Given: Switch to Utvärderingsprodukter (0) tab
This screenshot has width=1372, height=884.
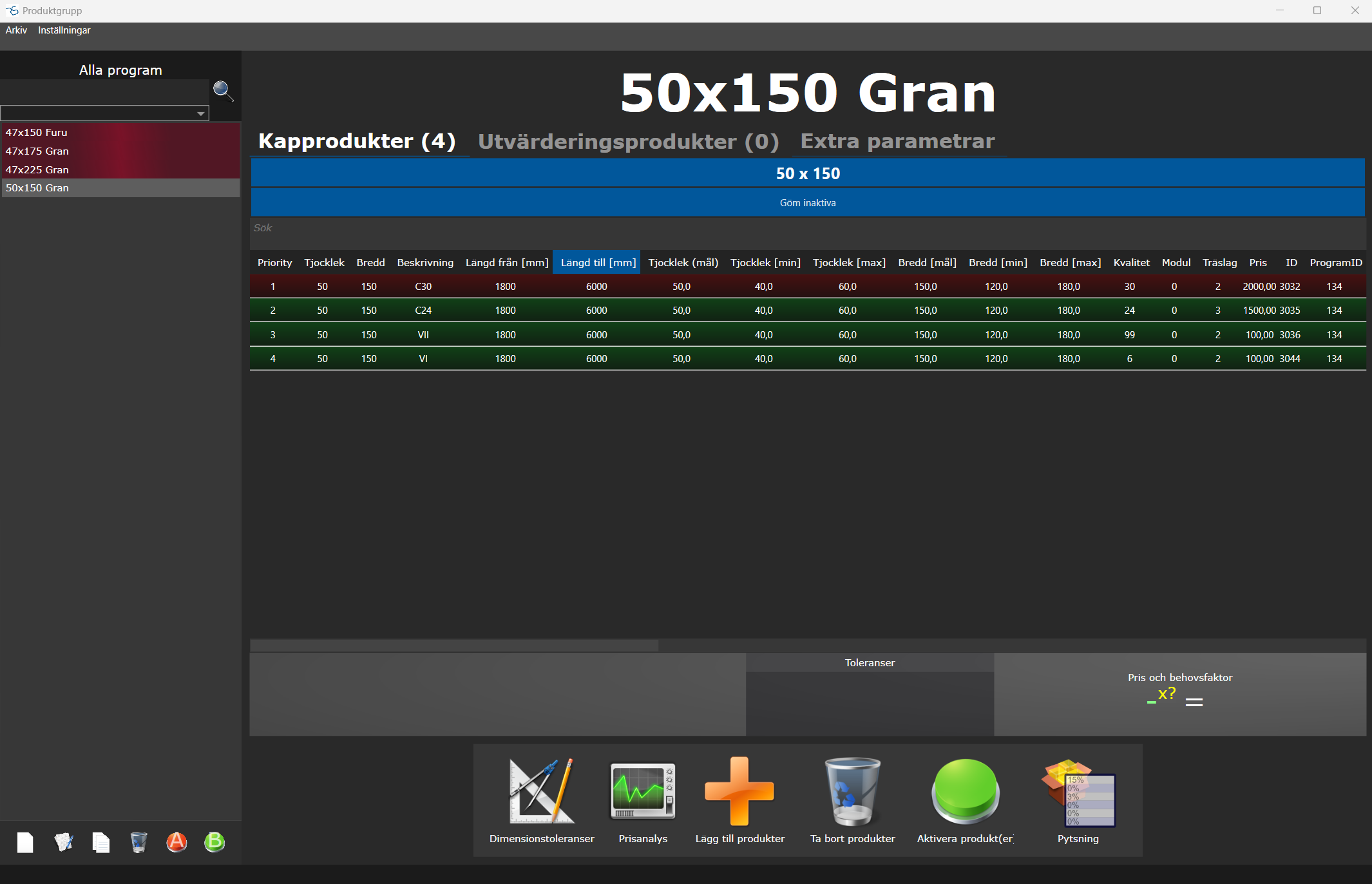Looking at the screenshot, I should pyautogui.click(x=628, y=142).
